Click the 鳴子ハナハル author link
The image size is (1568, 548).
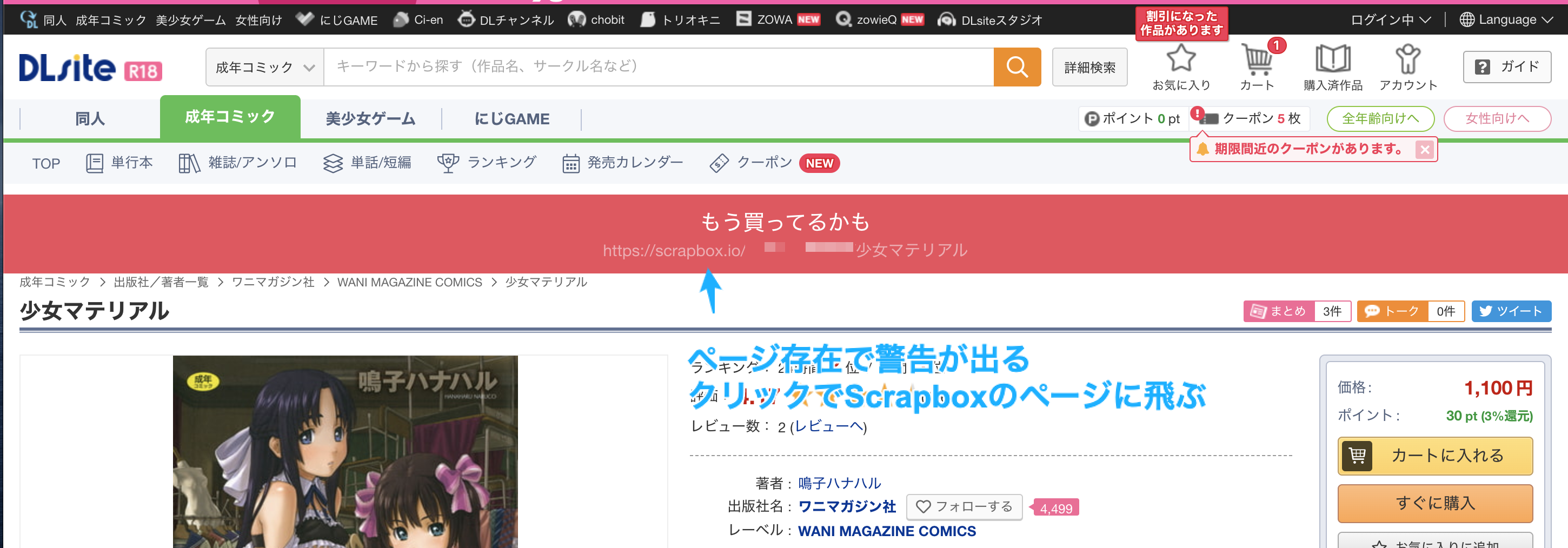(839, 483)
